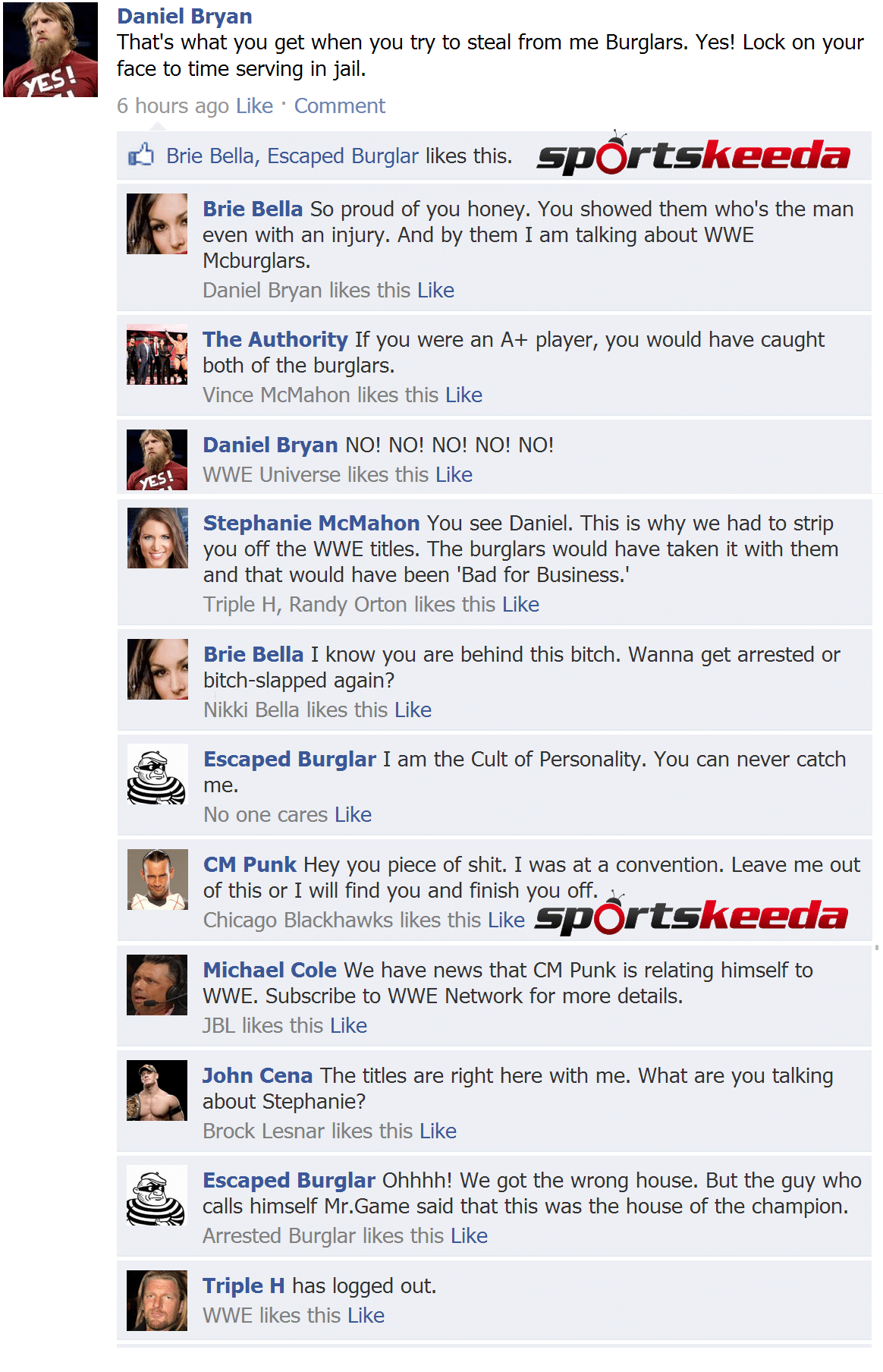The width and height of the screenshot is (883, 1372).
Task: Click Stephanie McMahon's comment avatar
Action: (x=158, y=538)
